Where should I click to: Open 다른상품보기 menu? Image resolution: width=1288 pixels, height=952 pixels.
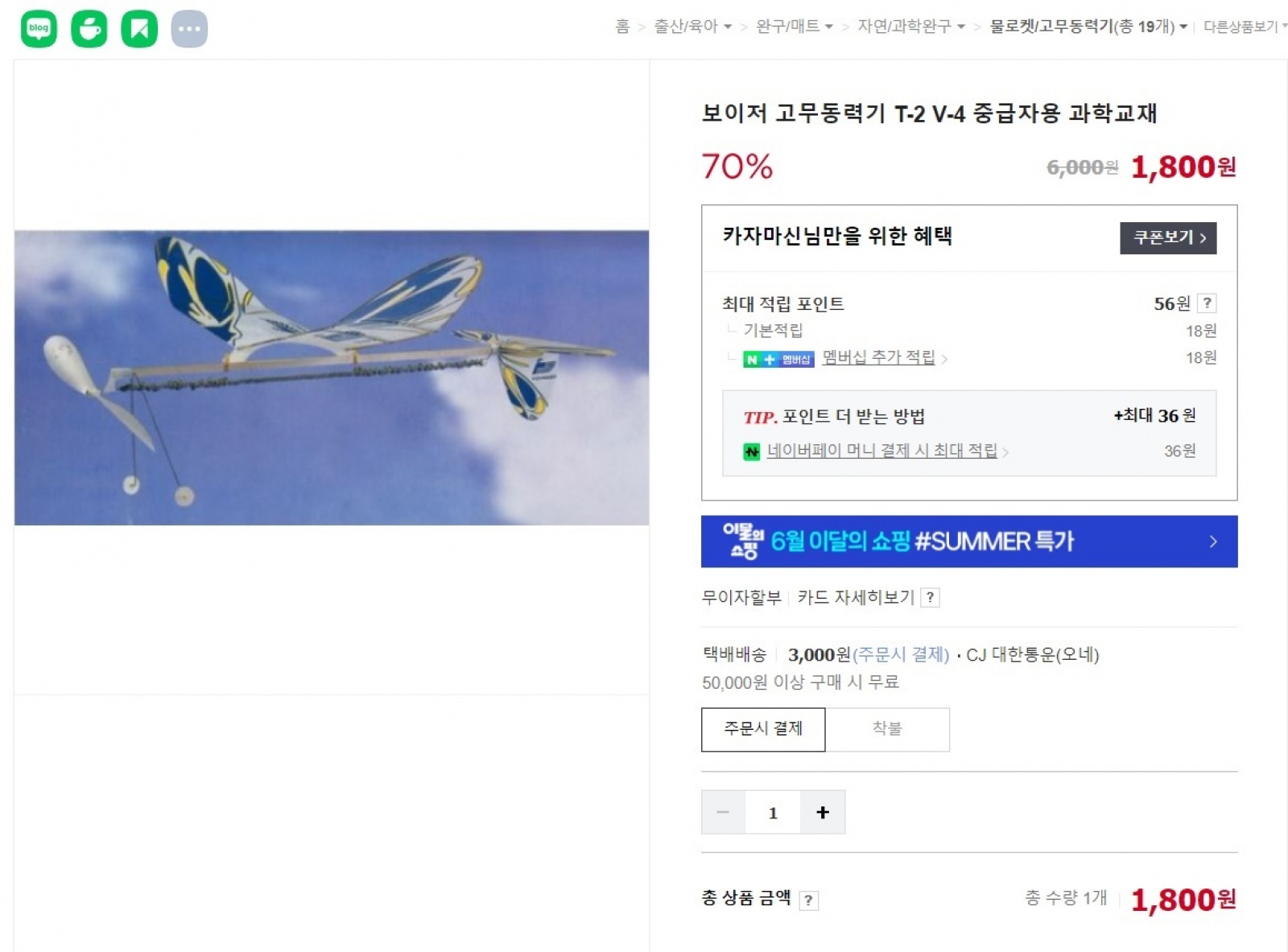[1244, 27]
